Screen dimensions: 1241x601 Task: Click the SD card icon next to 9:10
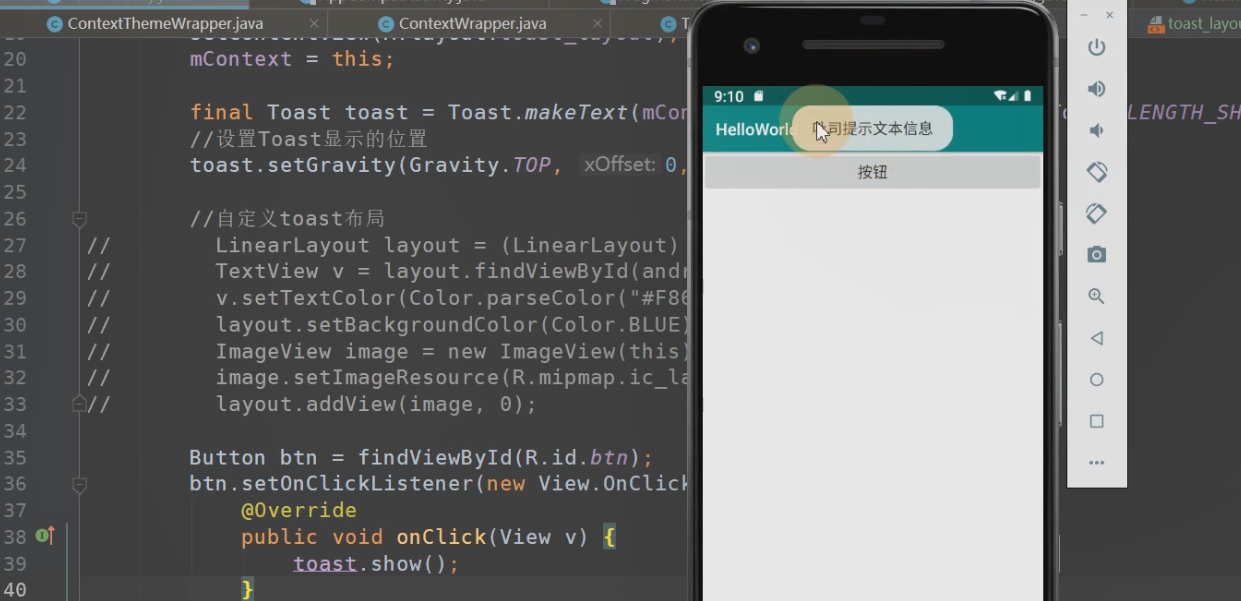coord(759,96)
